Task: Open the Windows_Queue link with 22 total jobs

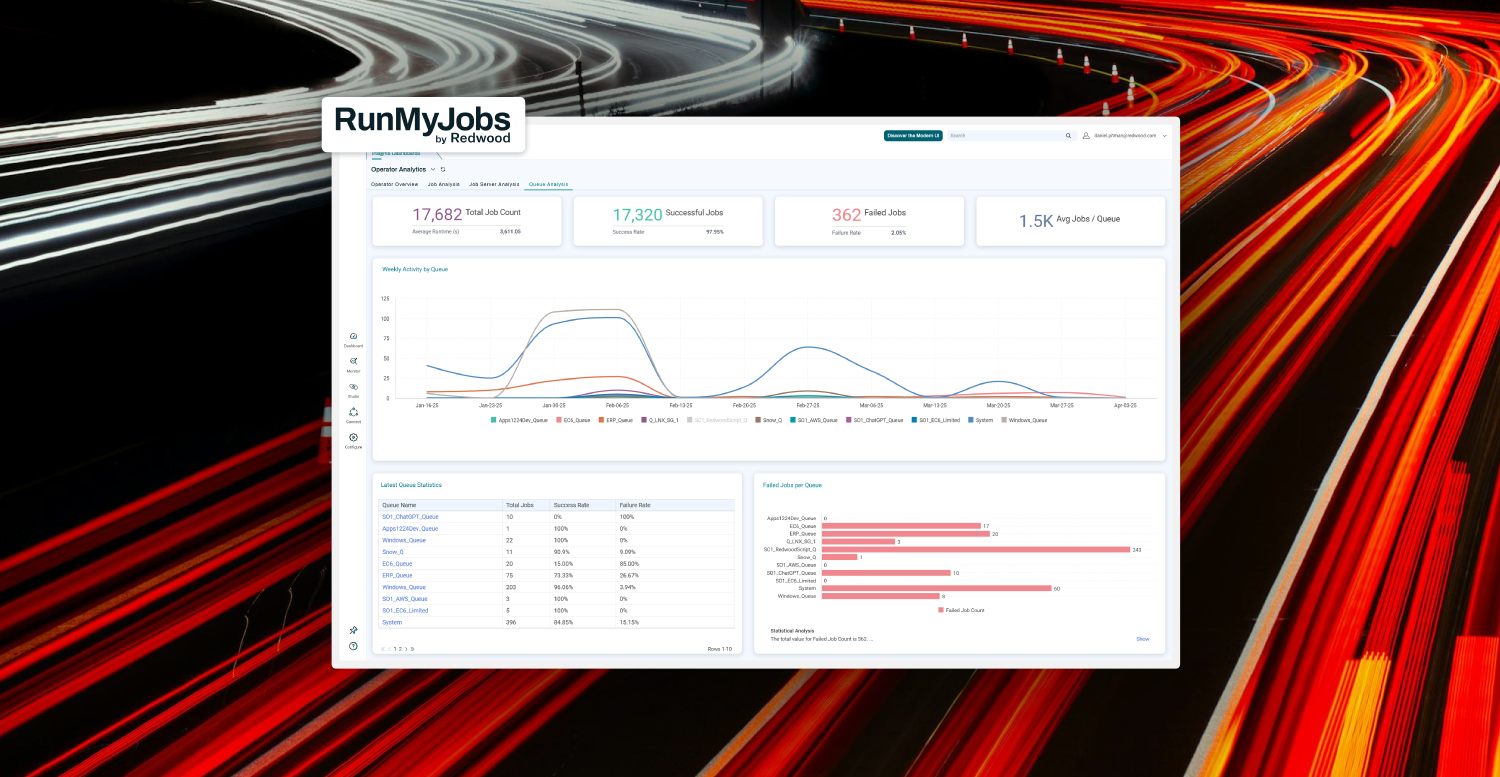Action: coord(404,540)
